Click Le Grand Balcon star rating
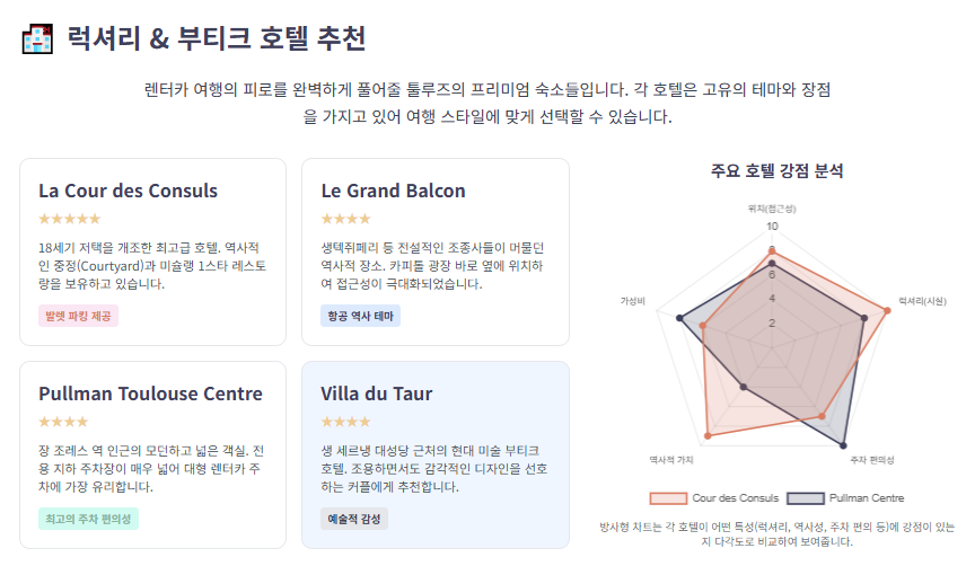Screen dimensions: 975x566 click(x=346, y=219)
